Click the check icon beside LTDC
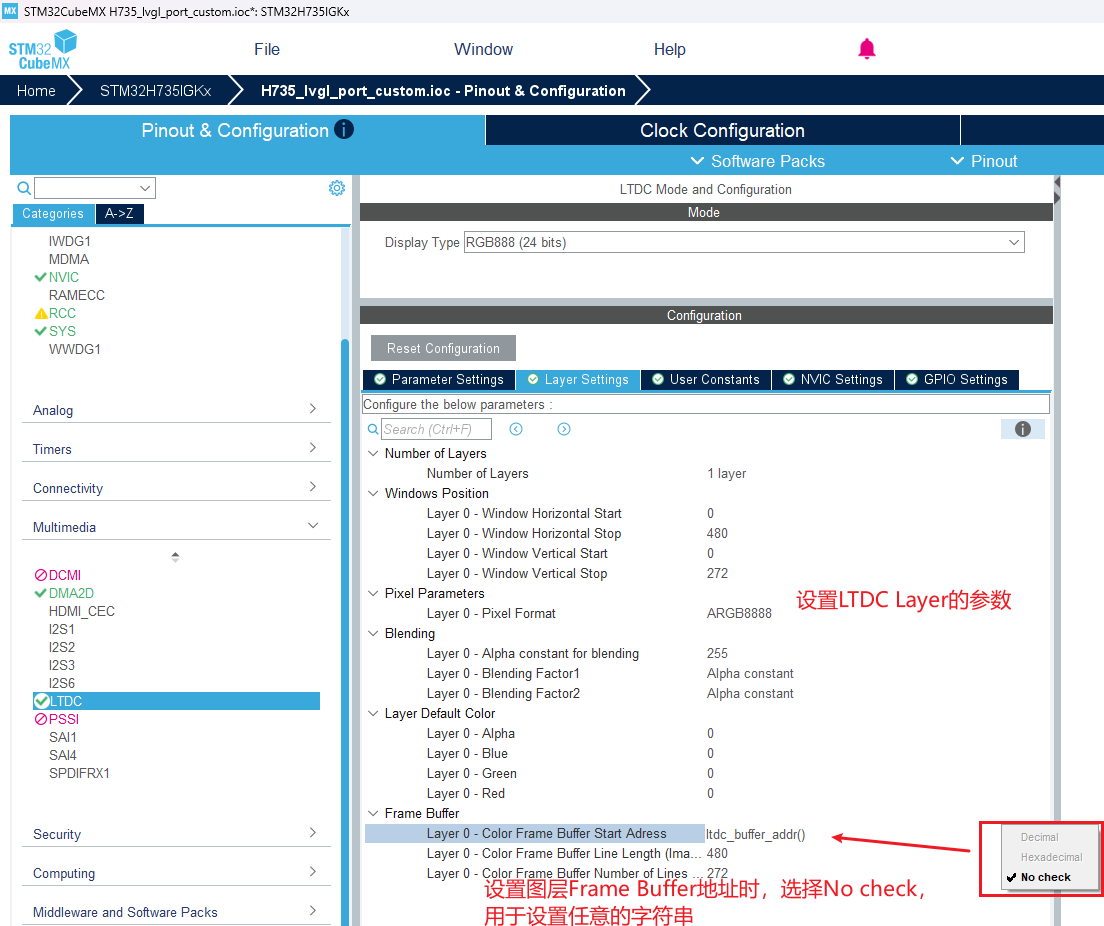This screenshot has height=926, width=1104. pyautogui.click(x=42, y=701)
